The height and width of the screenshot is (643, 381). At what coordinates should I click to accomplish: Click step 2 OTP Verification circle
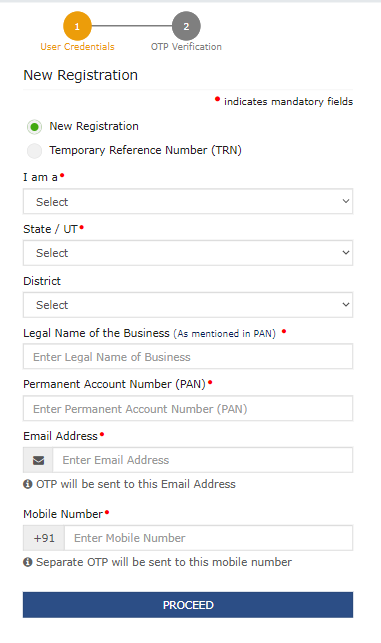pos(186,26)
